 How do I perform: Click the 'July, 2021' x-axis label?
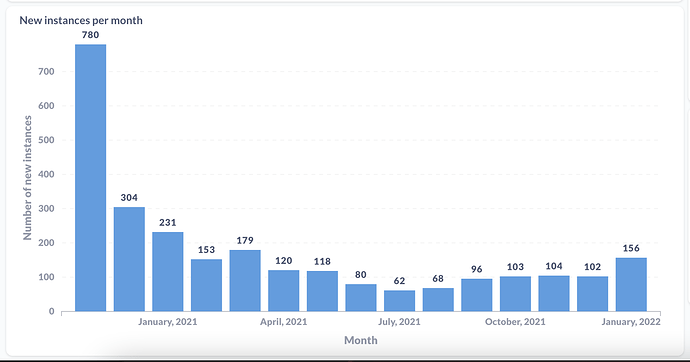(x=399, y=322)
